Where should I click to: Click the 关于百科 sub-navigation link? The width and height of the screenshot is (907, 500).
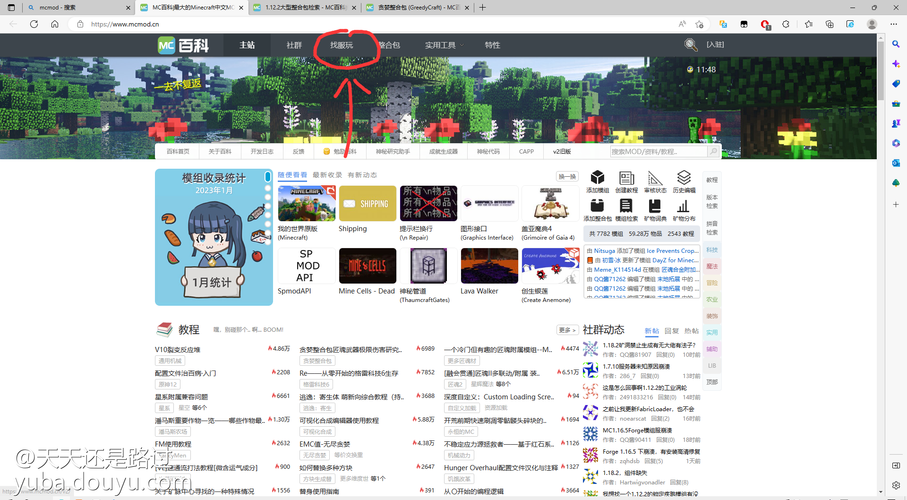(220, 151)
